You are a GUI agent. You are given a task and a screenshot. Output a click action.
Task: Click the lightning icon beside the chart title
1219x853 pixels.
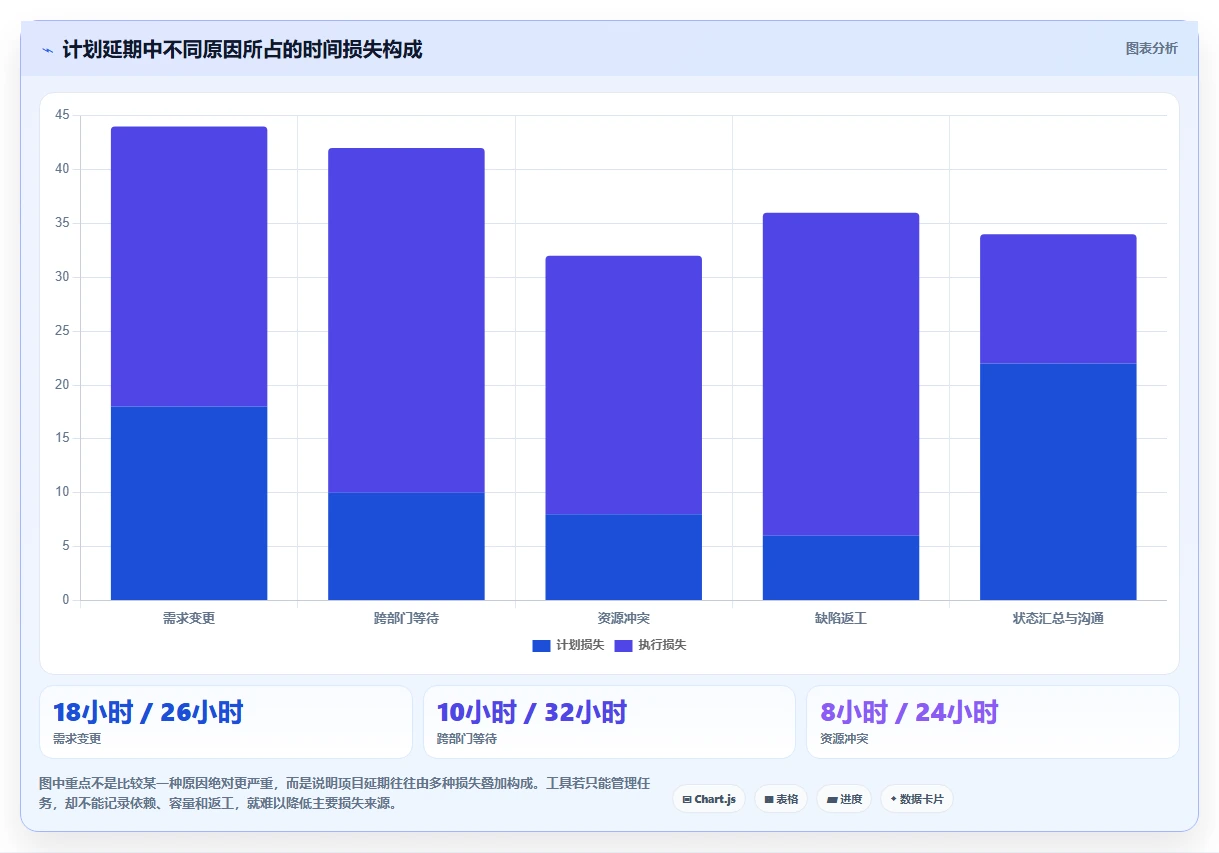[x=47, y=49]
